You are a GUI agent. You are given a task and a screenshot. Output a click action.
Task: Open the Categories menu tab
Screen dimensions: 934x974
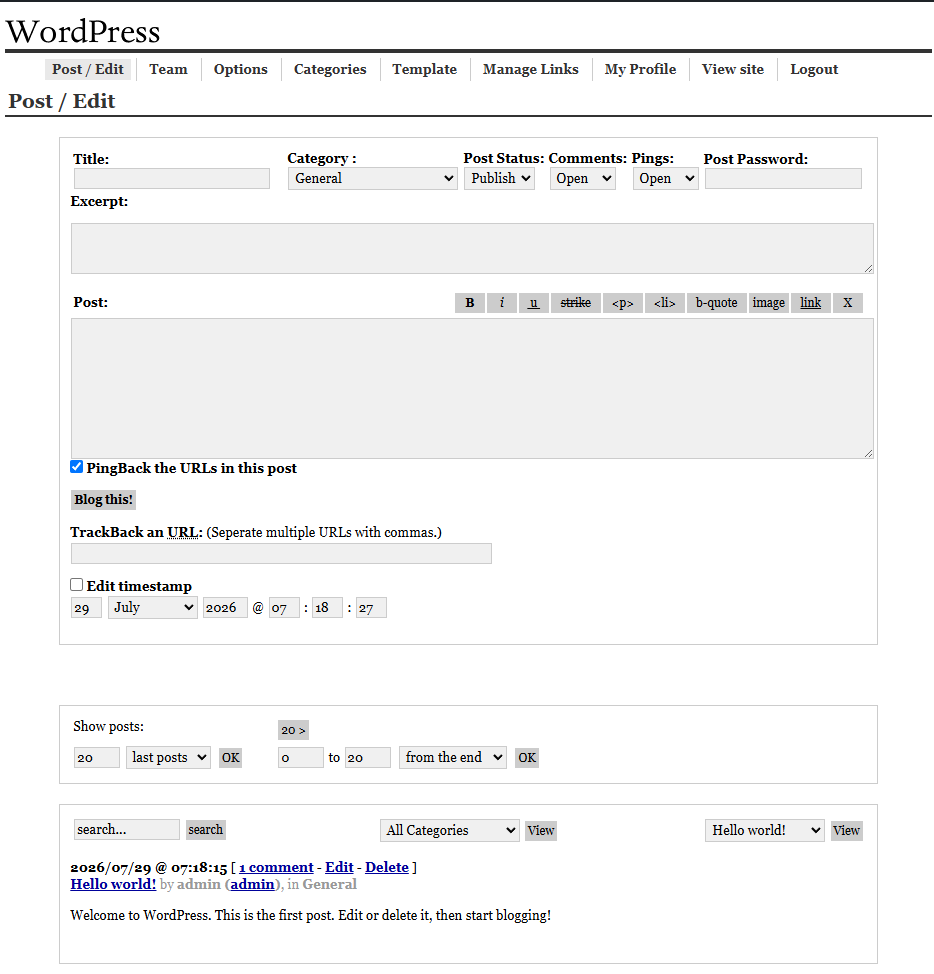coord(330,69)
